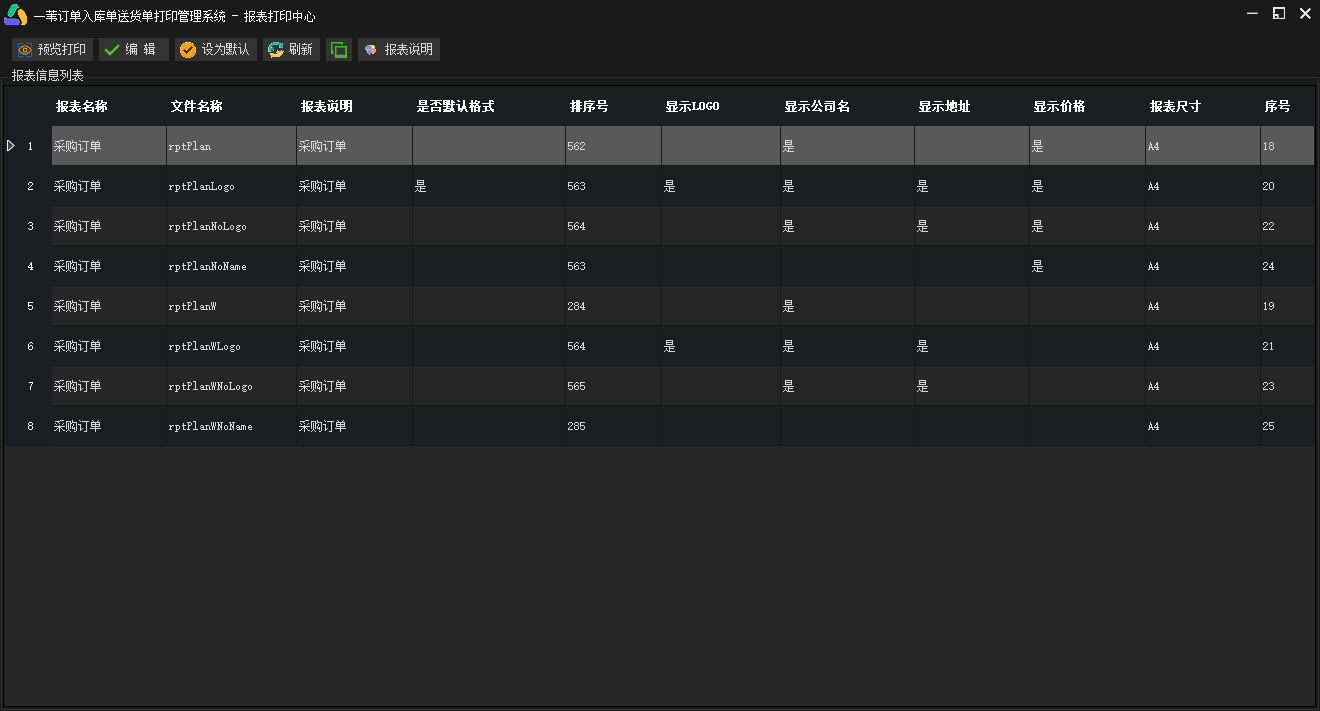Viewport: 1320px width, 711px height.
Task: Open 报表说明 report description
Action: 398,50
